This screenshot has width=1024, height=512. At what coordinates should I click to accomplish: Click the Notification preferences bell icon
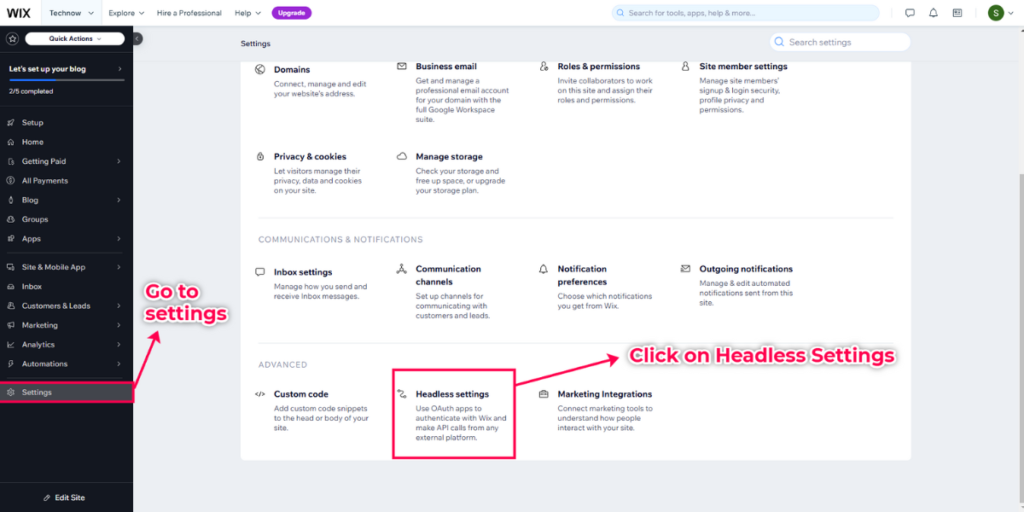tap(543, 268)
